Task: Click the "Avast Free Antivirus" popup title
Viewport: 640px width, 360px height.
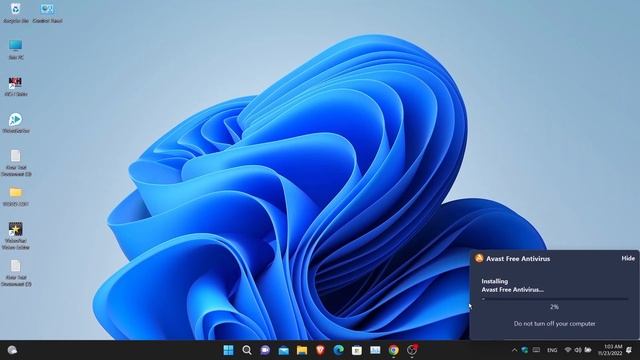Action: pos(518,259)
